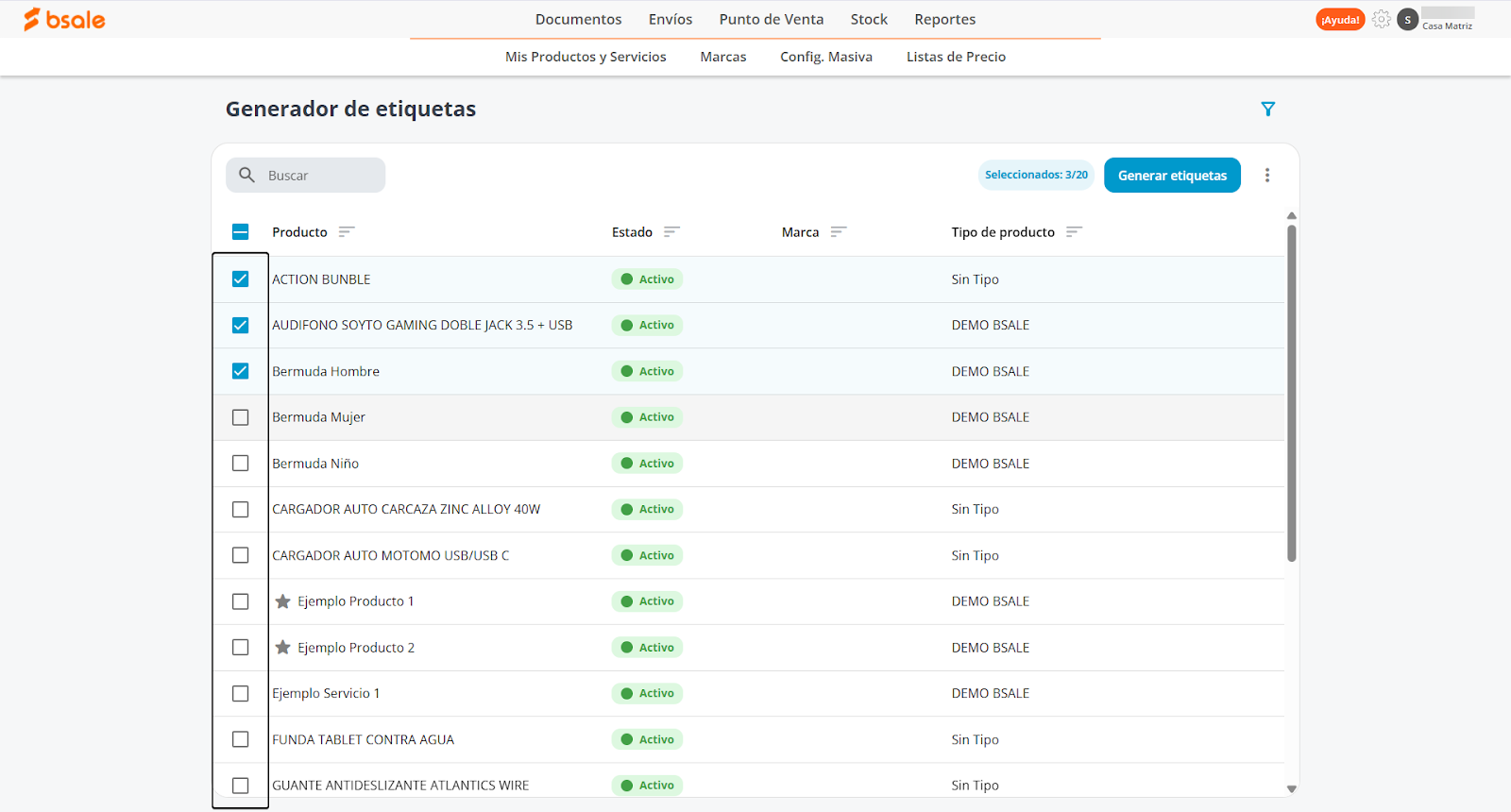Click the Activo status of Bermuda Mujer
Screen dimensions: 1511x812
(647, 417)
